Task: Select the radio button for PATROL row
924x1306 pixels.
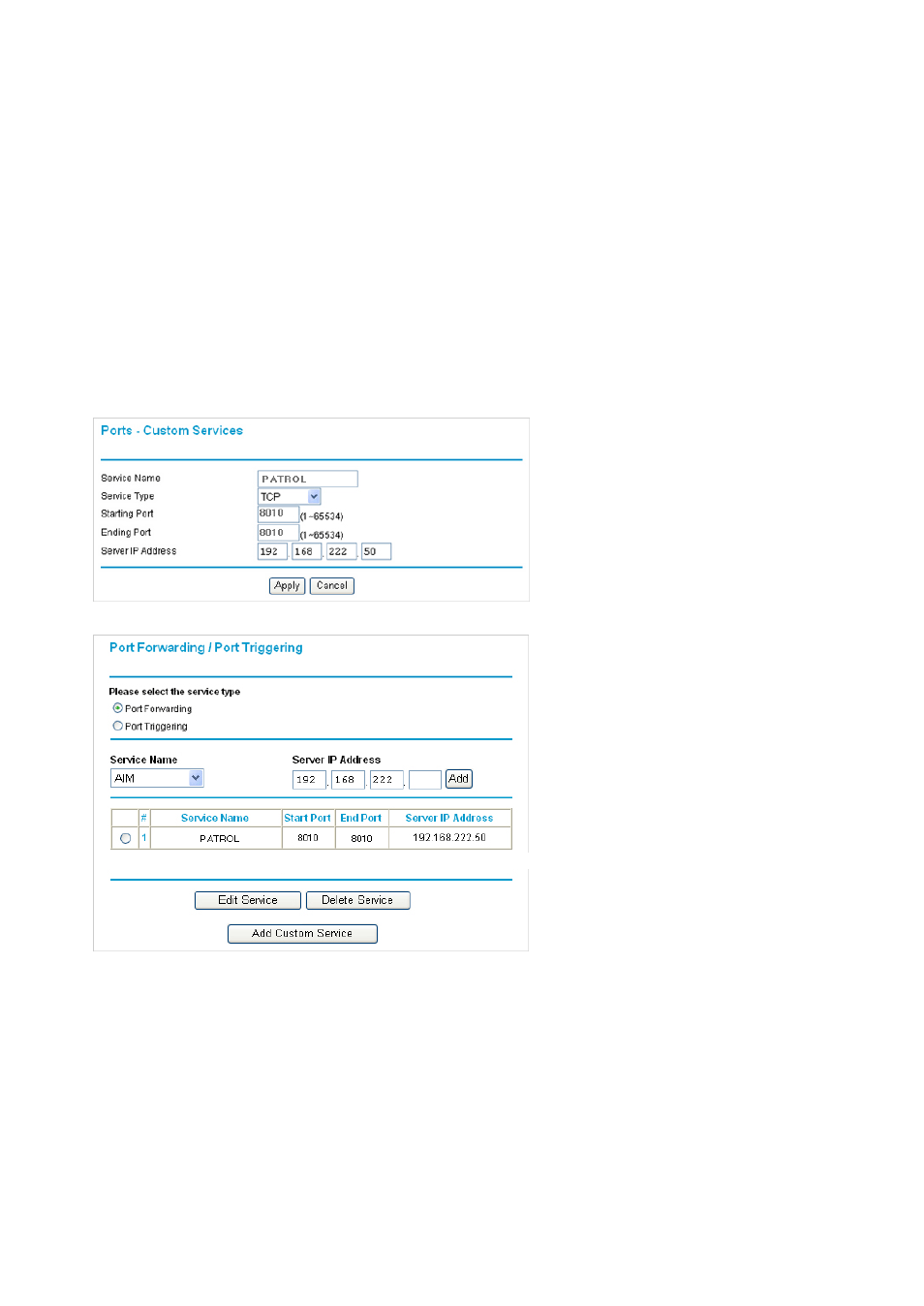Action: click(125, 838)
